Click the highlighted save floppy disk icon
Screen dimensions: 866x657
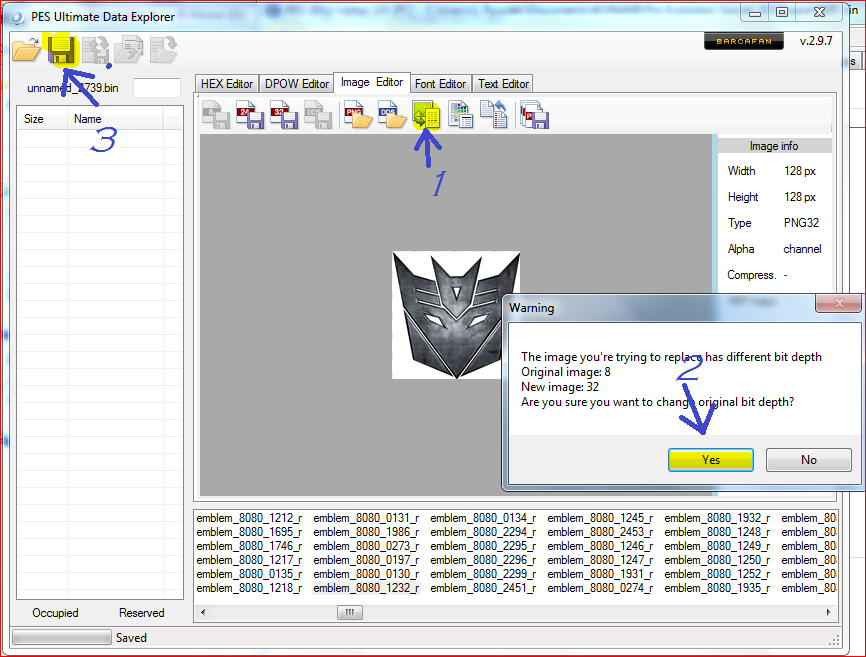61,50
